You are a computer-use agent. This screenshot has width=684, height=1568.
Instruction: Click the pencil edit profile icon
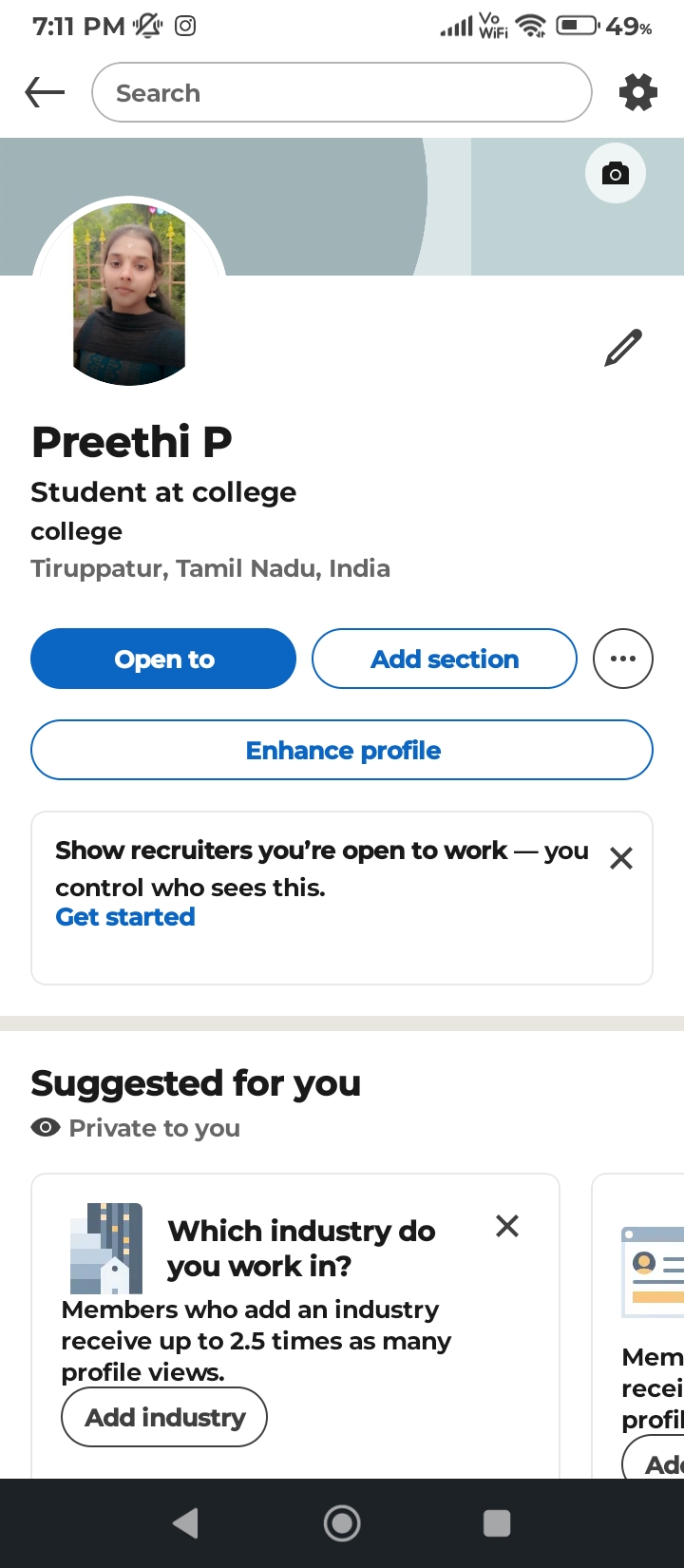623,348
